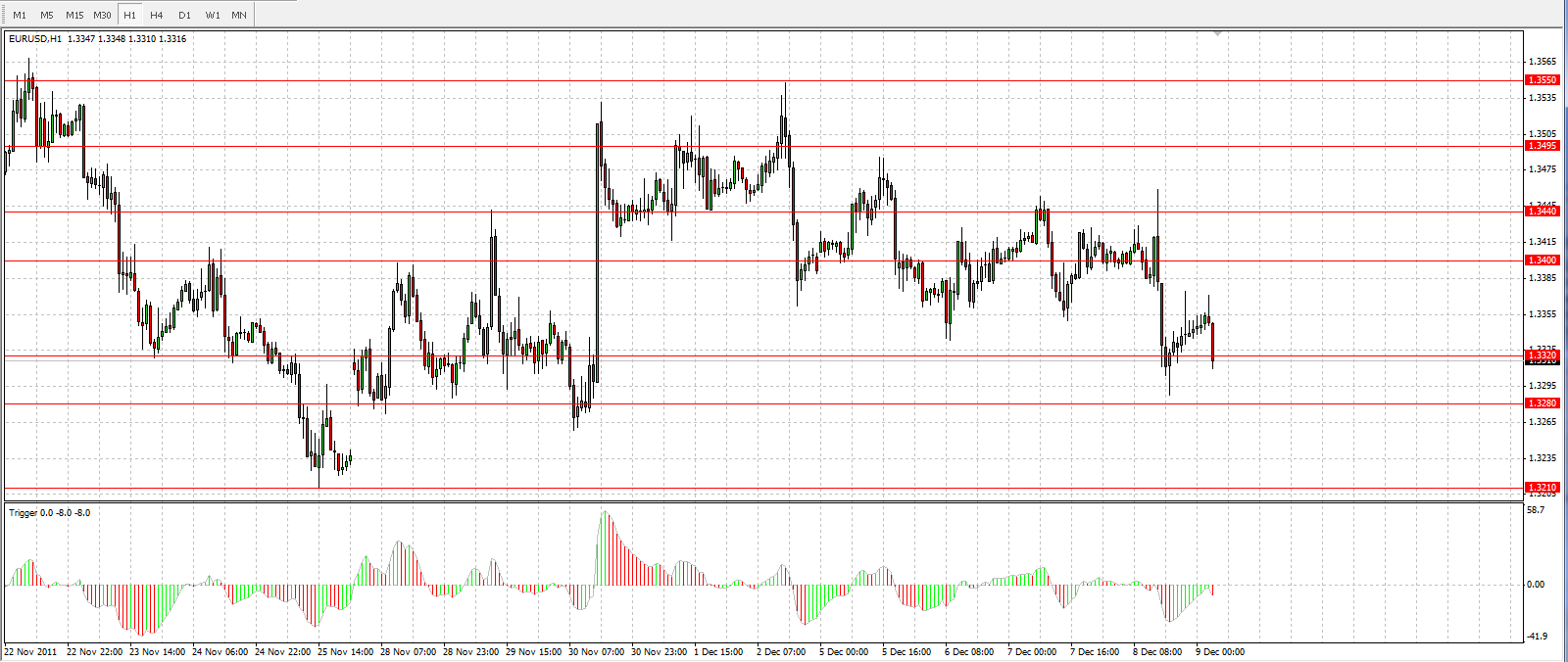This screenshot has height=662, width=1568.
Task: Click the 1.3235 price scale value
Action: pos(1543,458)
